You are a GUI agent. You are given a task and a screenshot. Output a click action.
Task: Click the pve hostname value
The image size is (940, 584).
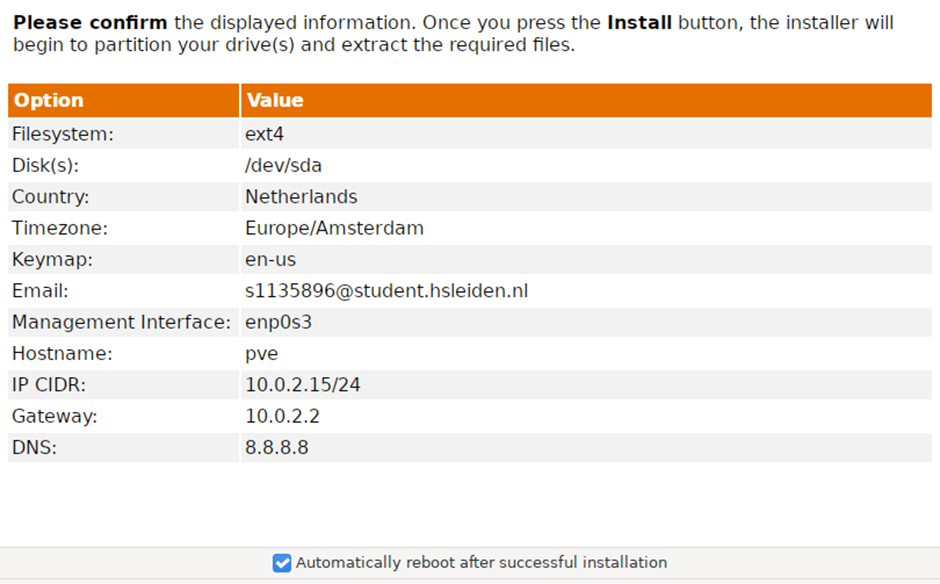coord(261,354)
